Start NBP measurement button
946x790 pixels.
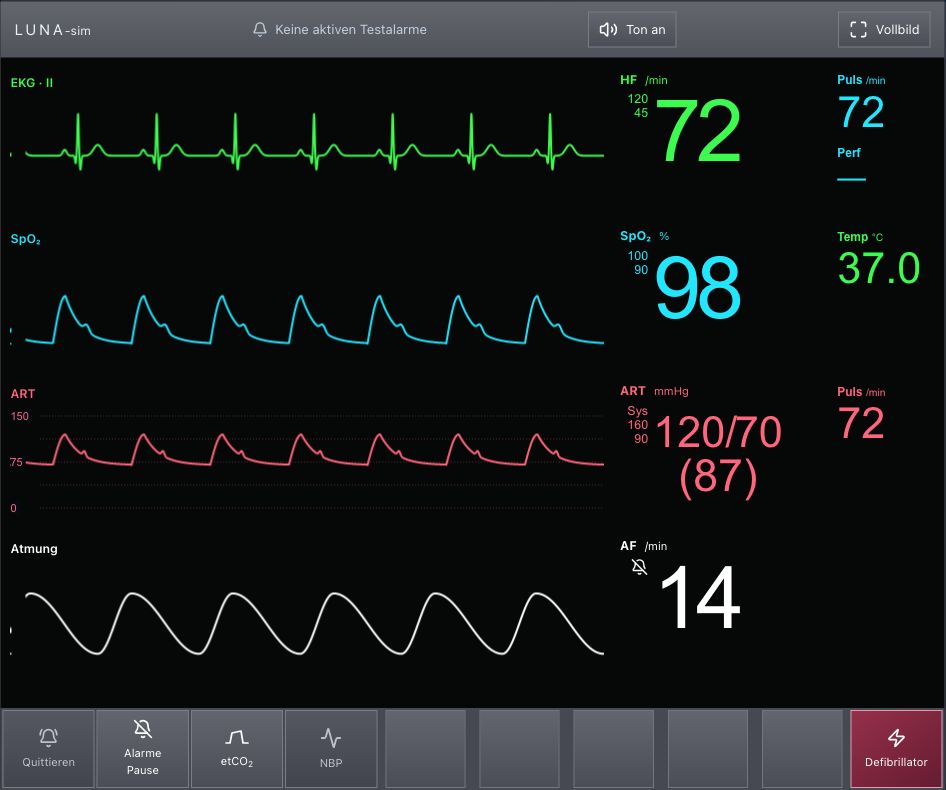coord(331,748)
